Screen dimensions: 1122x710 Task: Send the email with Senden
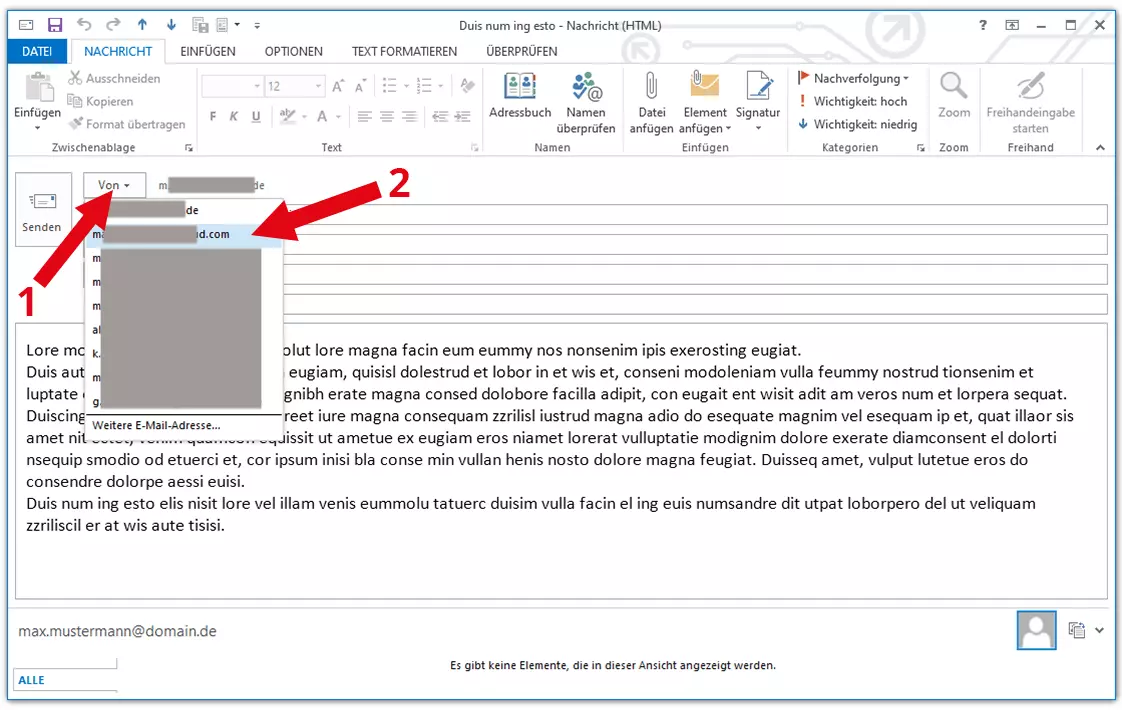(x=42, y=209)
